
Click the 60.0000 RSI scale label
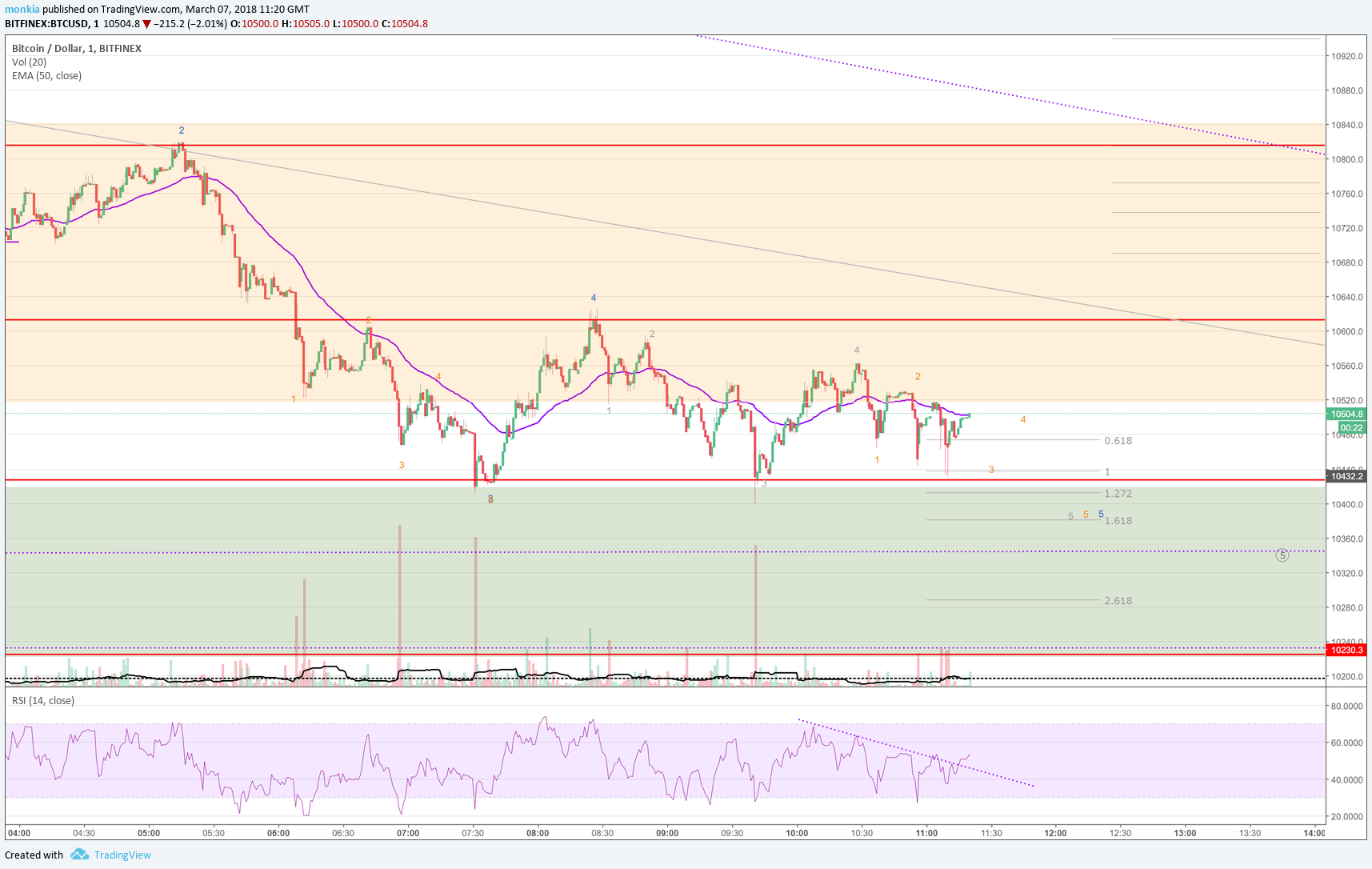coord(1347,743)
